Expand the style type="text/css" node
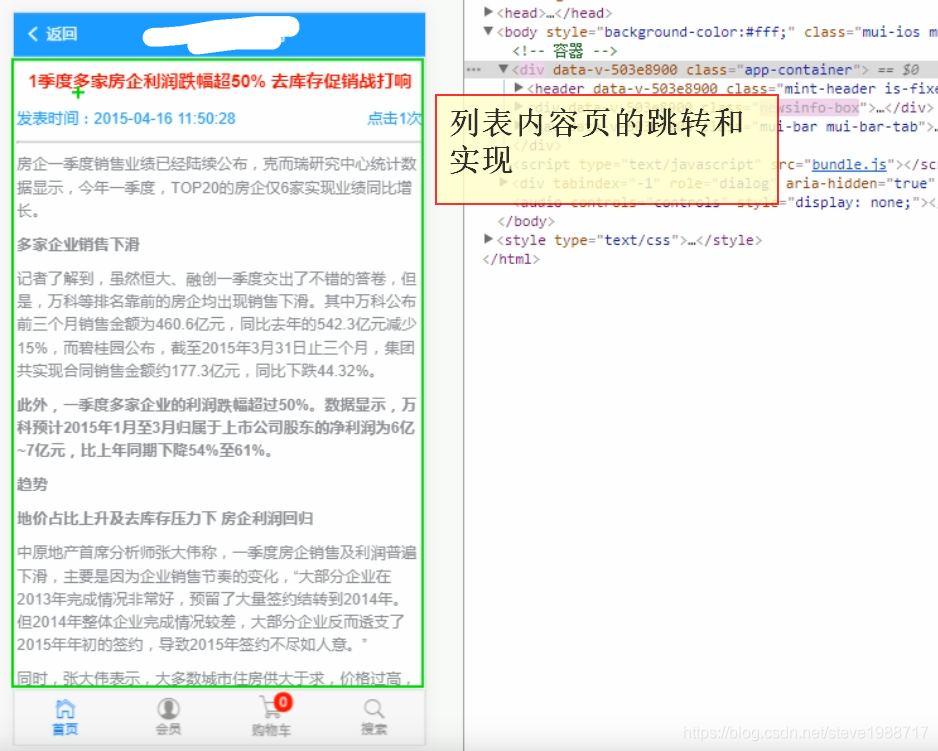 (488, 239)
